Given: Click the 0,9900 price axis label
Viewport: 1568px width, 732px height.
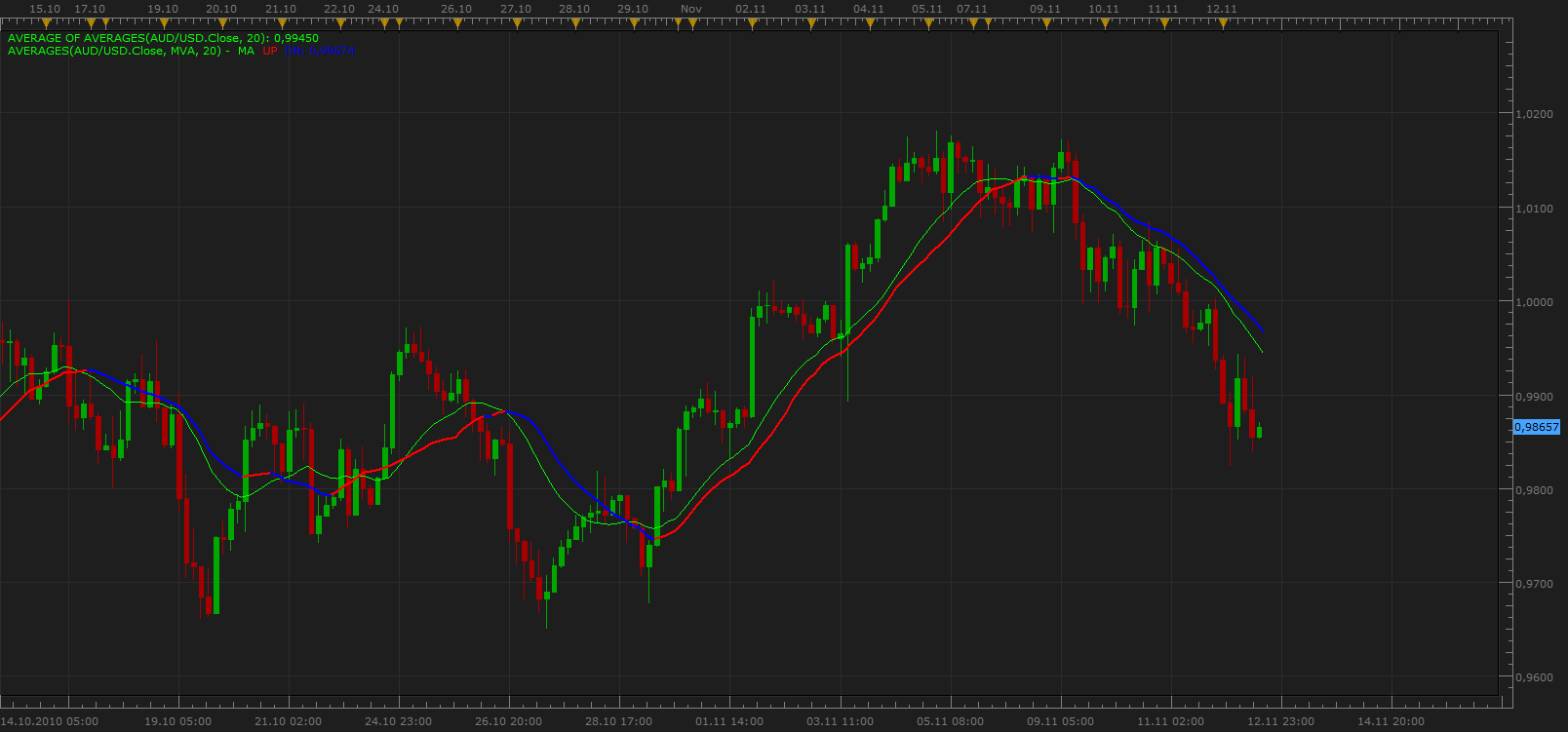Looking at the screenshot, I should pyautogui.click(x=1534, y=397).
